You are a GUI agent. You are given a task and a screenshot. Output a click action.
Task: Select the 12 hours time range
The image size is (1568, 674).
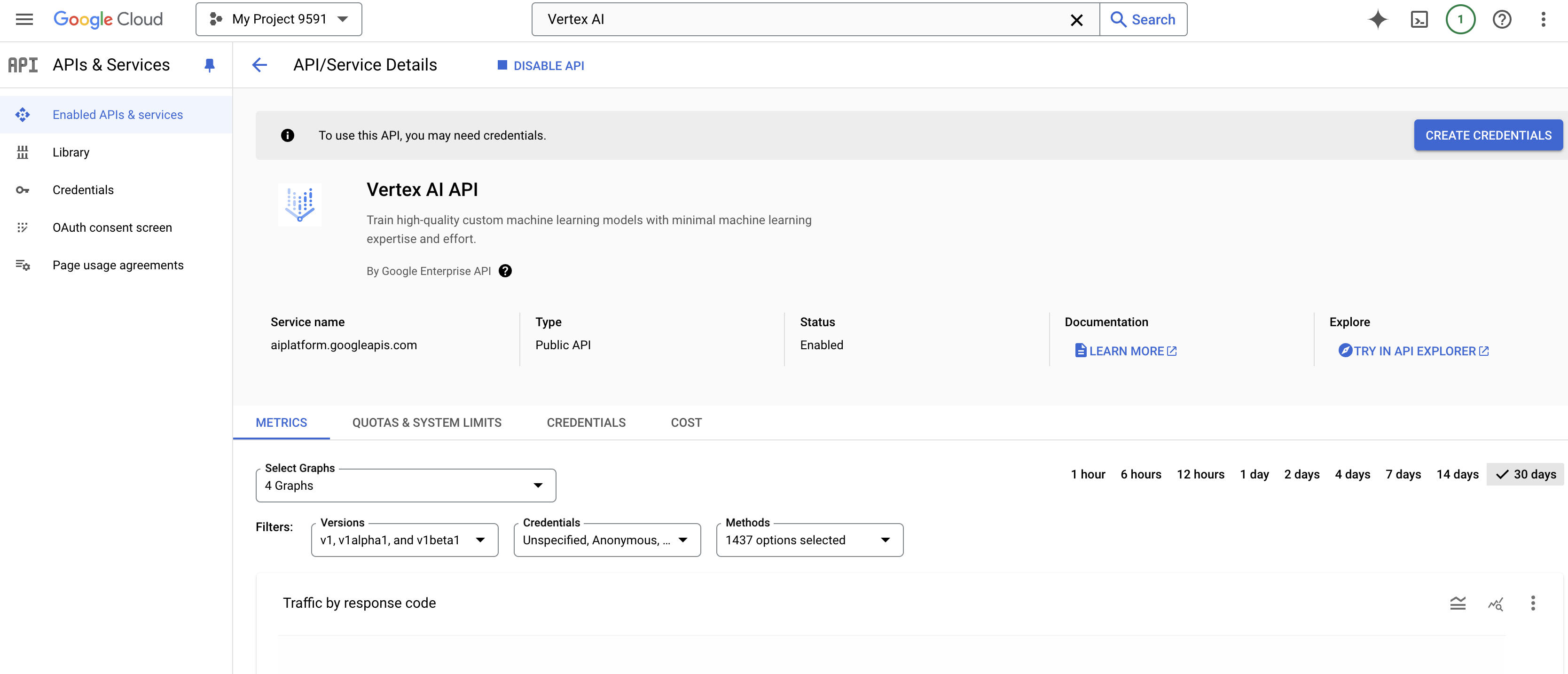coord(1200,474)
